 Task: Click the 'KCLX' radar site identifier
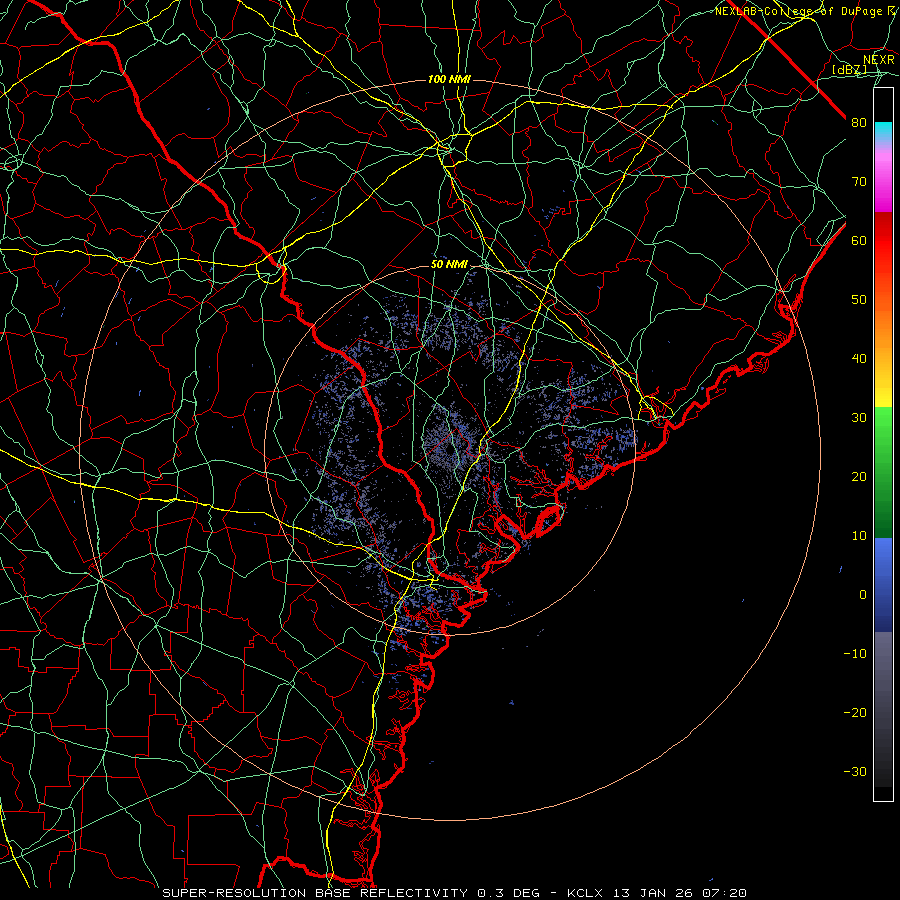585,893
